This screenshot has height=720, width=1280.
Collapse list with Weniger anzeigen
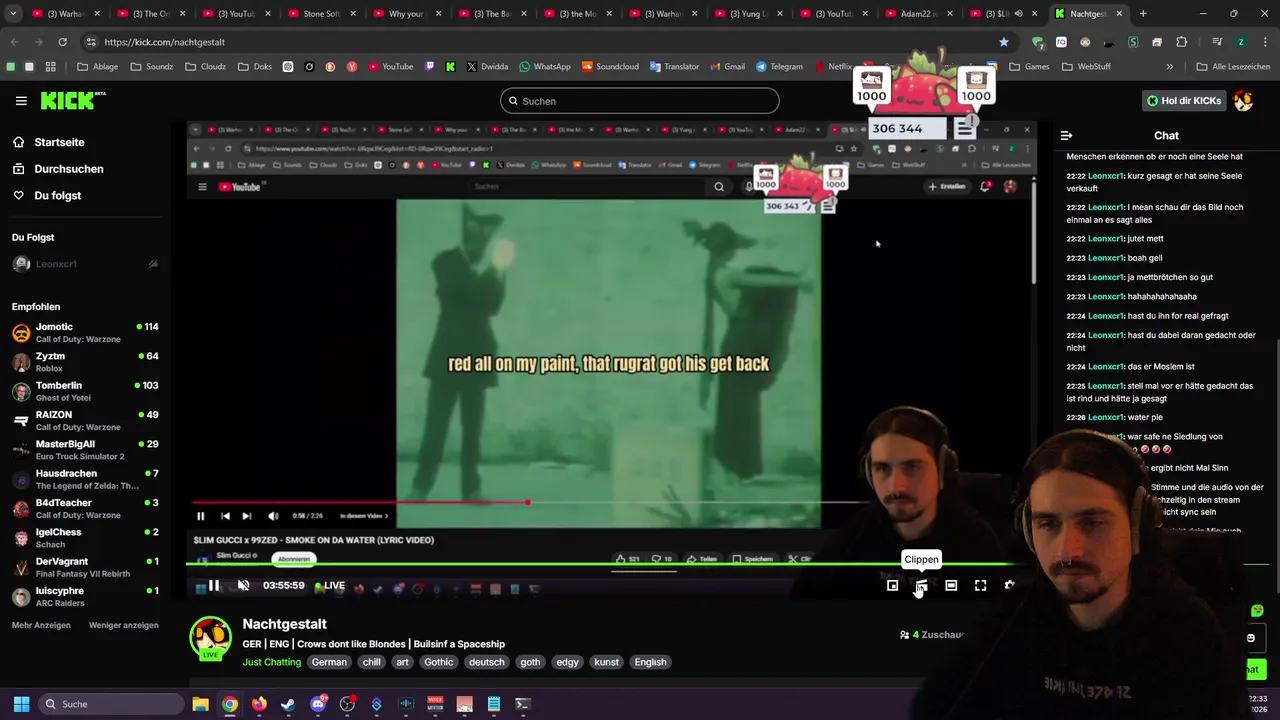(124, 625)
